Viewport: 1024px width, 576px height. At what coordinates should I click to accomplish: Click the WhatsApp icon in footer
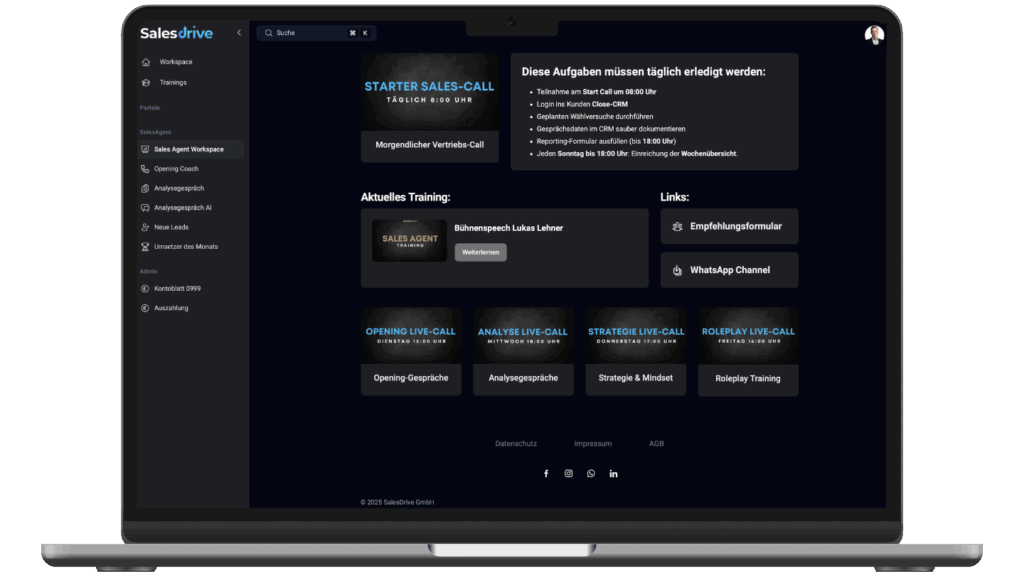coord(591,473)
